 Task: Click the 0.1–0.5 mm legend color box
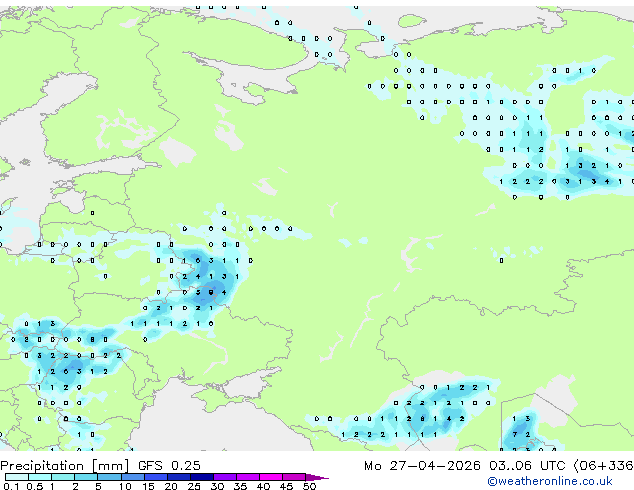click(17, 477)
